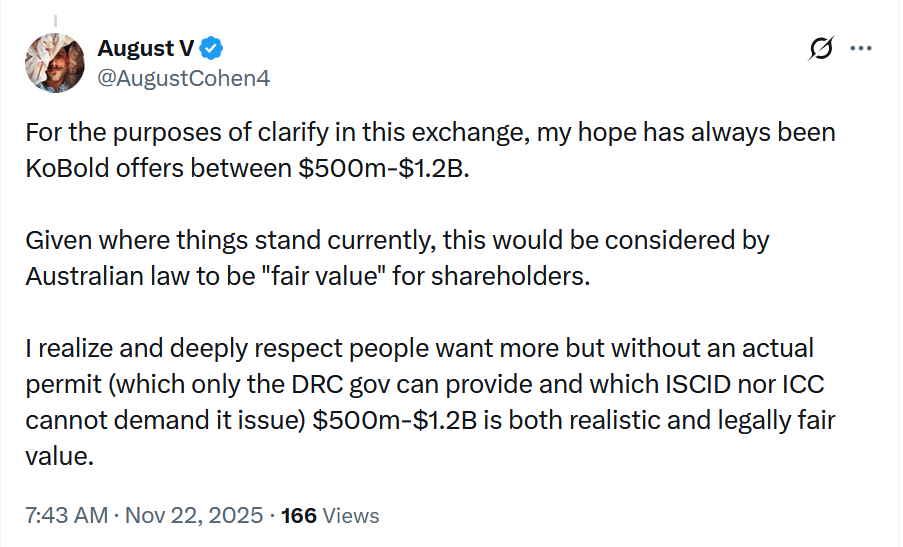Click the first $500m-$1.2B in paragraph one
The width and height of the screenshot is (903, 547).
[382, 168]
